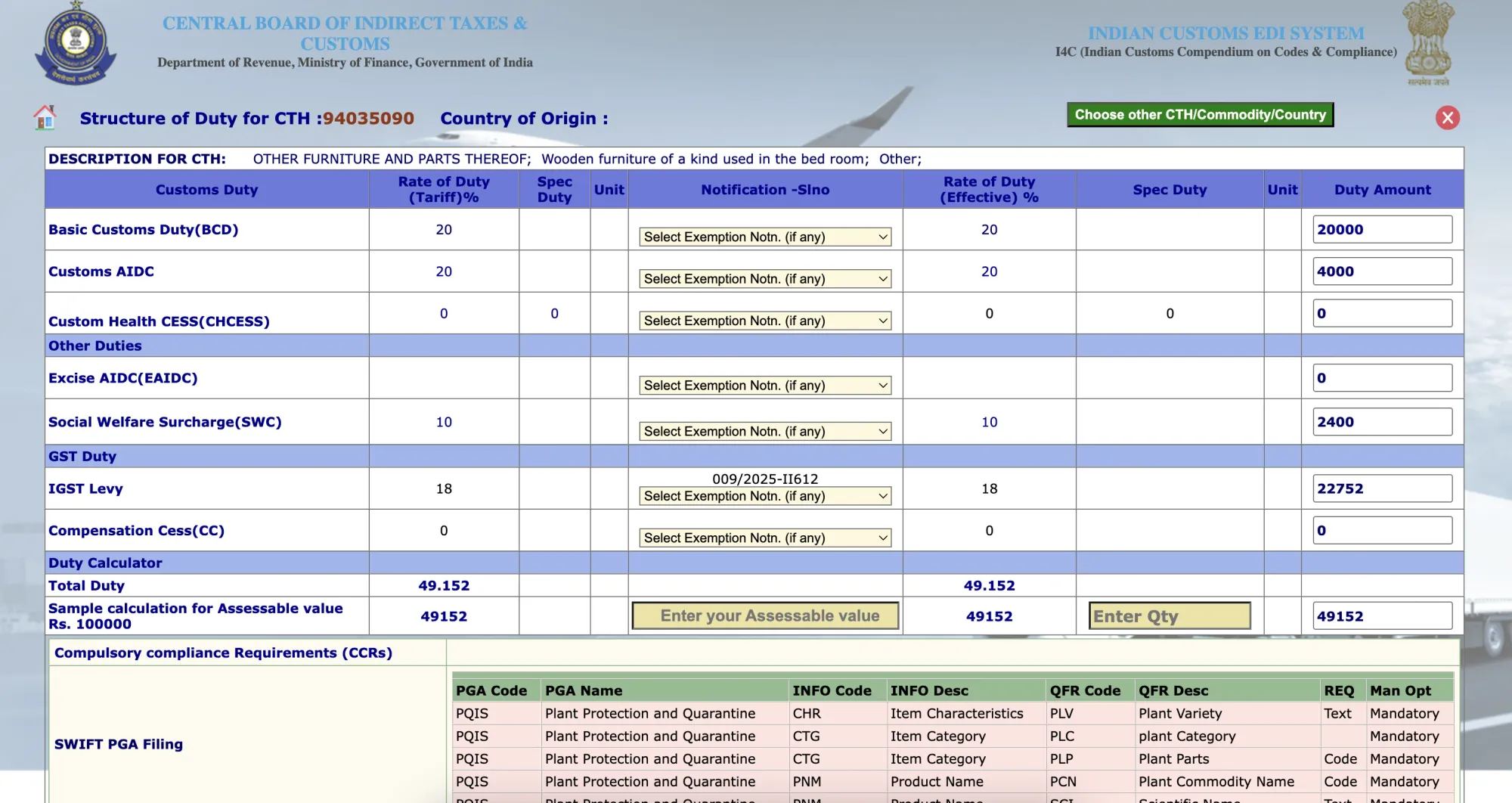Click the CBIC emblem logo at top left
Image resolution: width=1512 pixels, height=803 pixels.
(76, 44)
